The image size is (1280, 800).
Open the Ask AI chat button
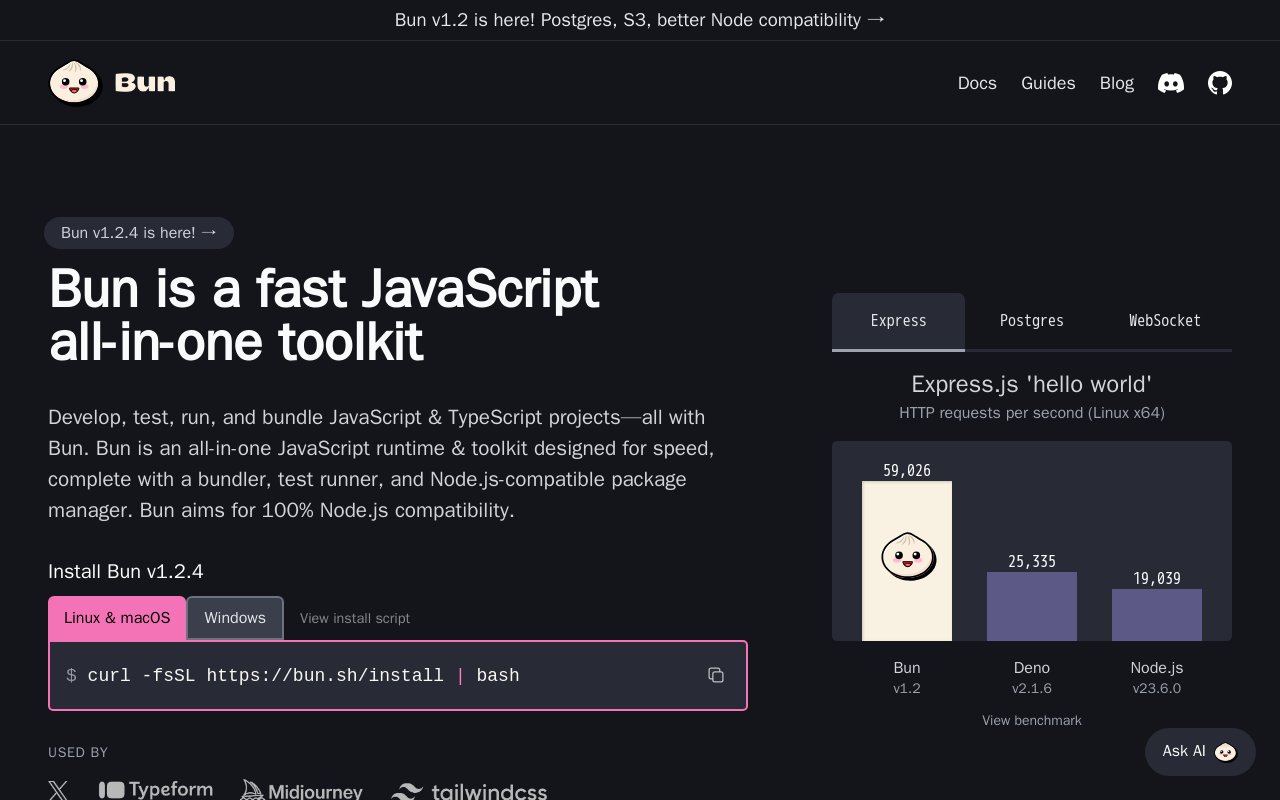coord(1200,751)
